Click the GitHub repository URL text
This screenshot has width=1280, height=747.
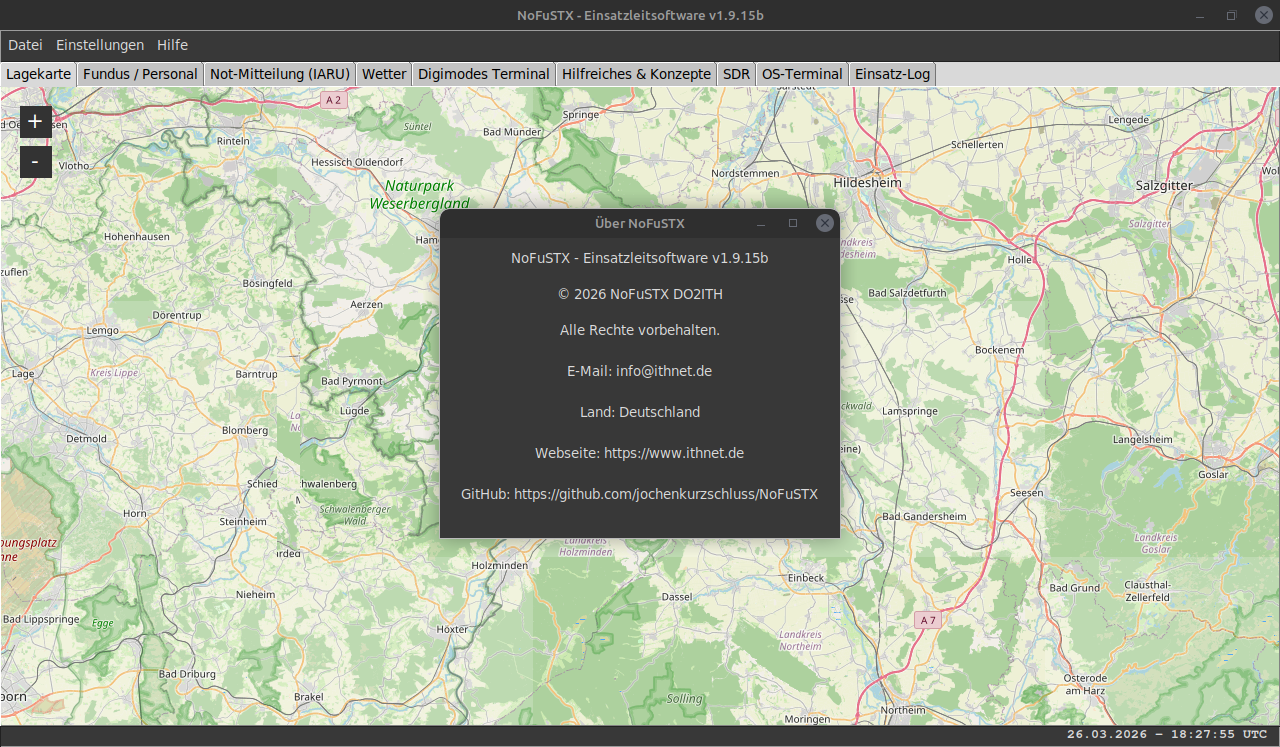click(x=666, y=494)
